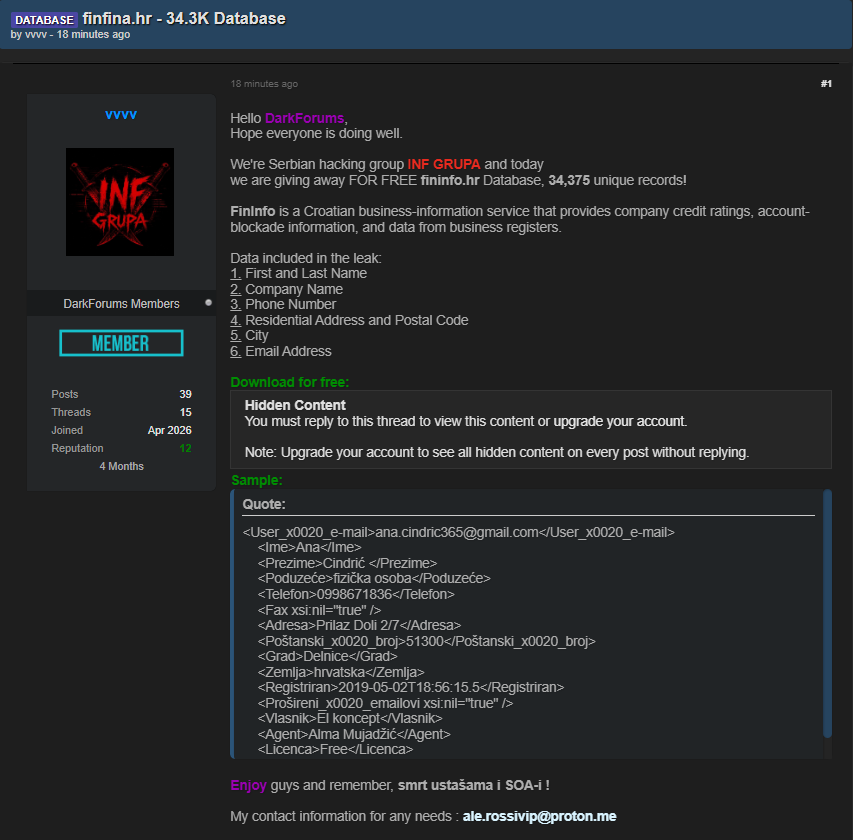The height and width of the screenshot is (840, 853).
Task: Click list item First and Last Name
Action: click(x=306, y=273)
